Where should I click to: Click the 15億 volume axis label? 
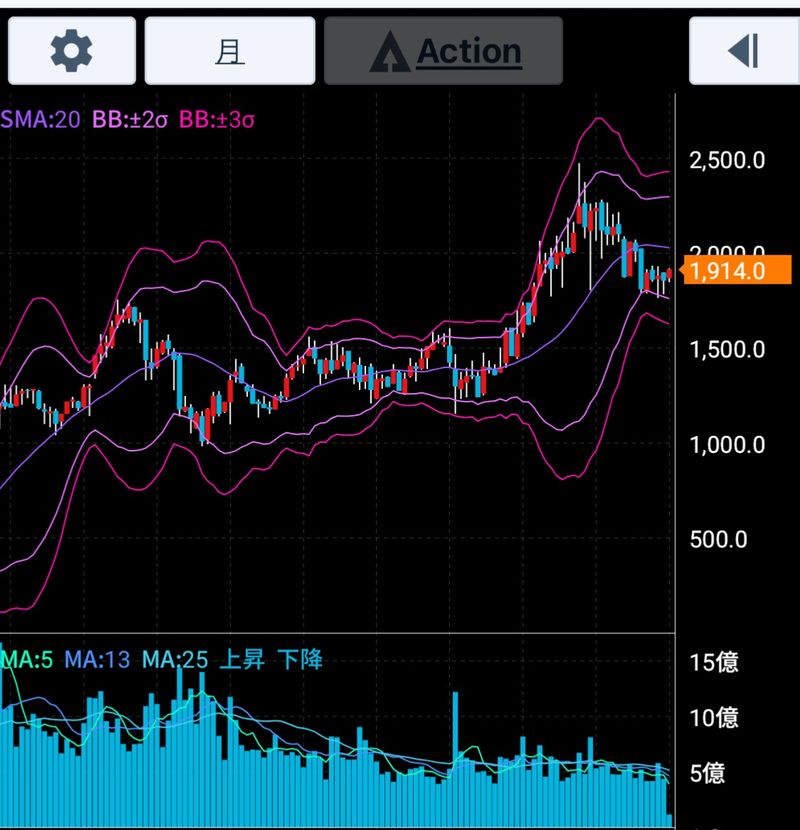click(x=714, y=662)
